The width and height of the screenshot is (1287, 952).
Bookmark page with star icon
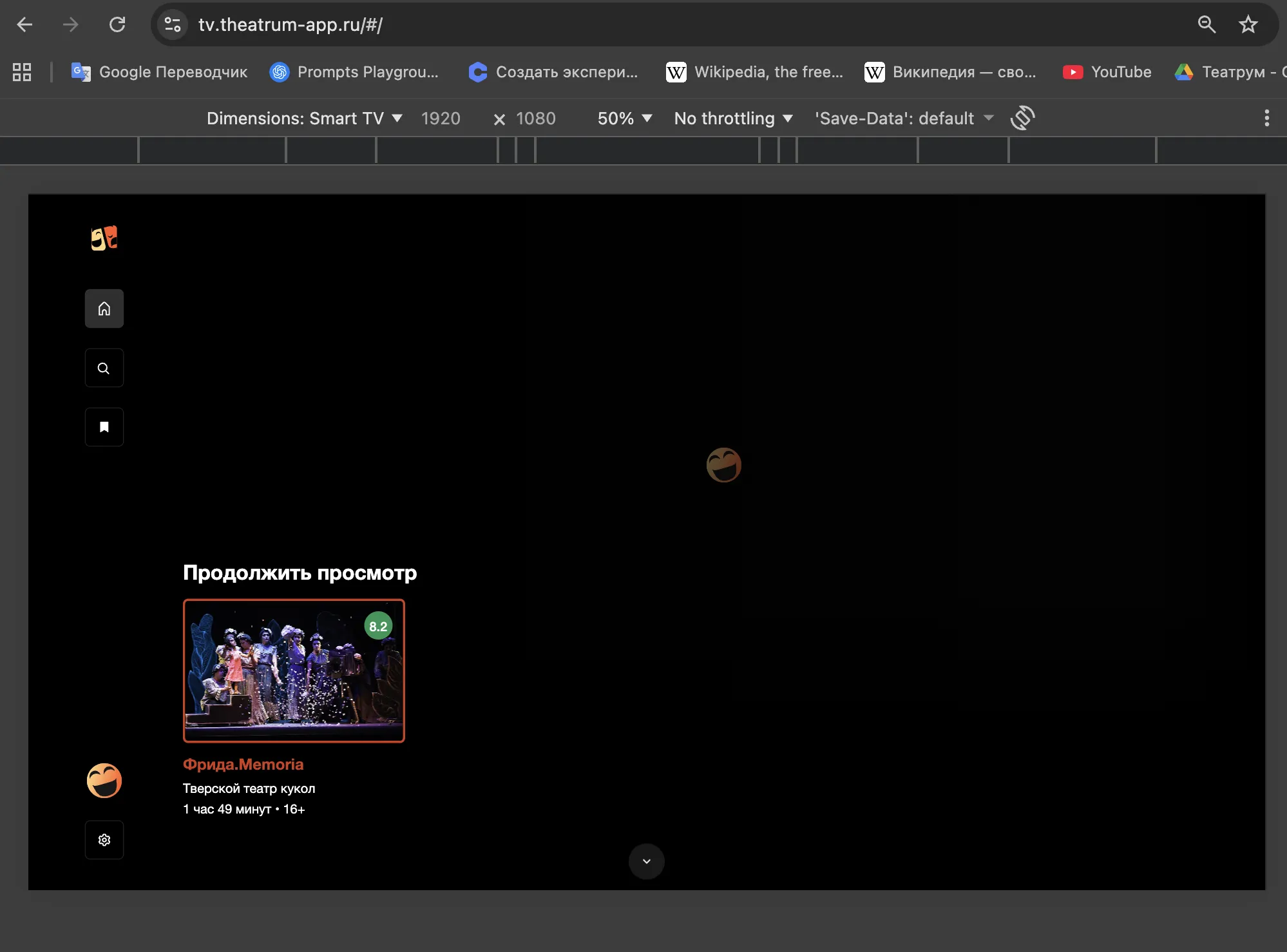(1248, 24)
